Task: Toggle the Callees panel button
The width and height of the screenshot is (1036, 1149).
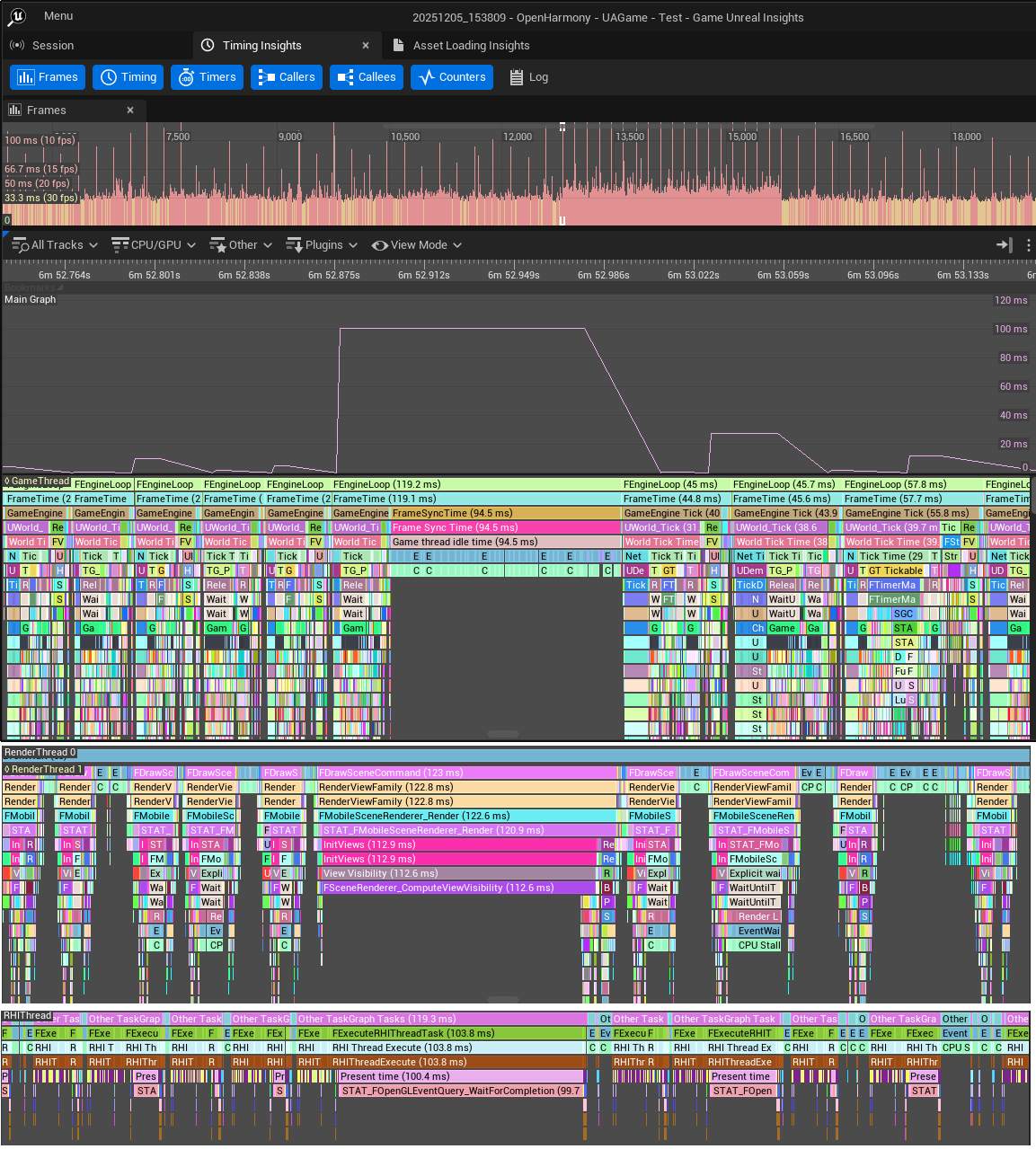Action: [367, 77]
